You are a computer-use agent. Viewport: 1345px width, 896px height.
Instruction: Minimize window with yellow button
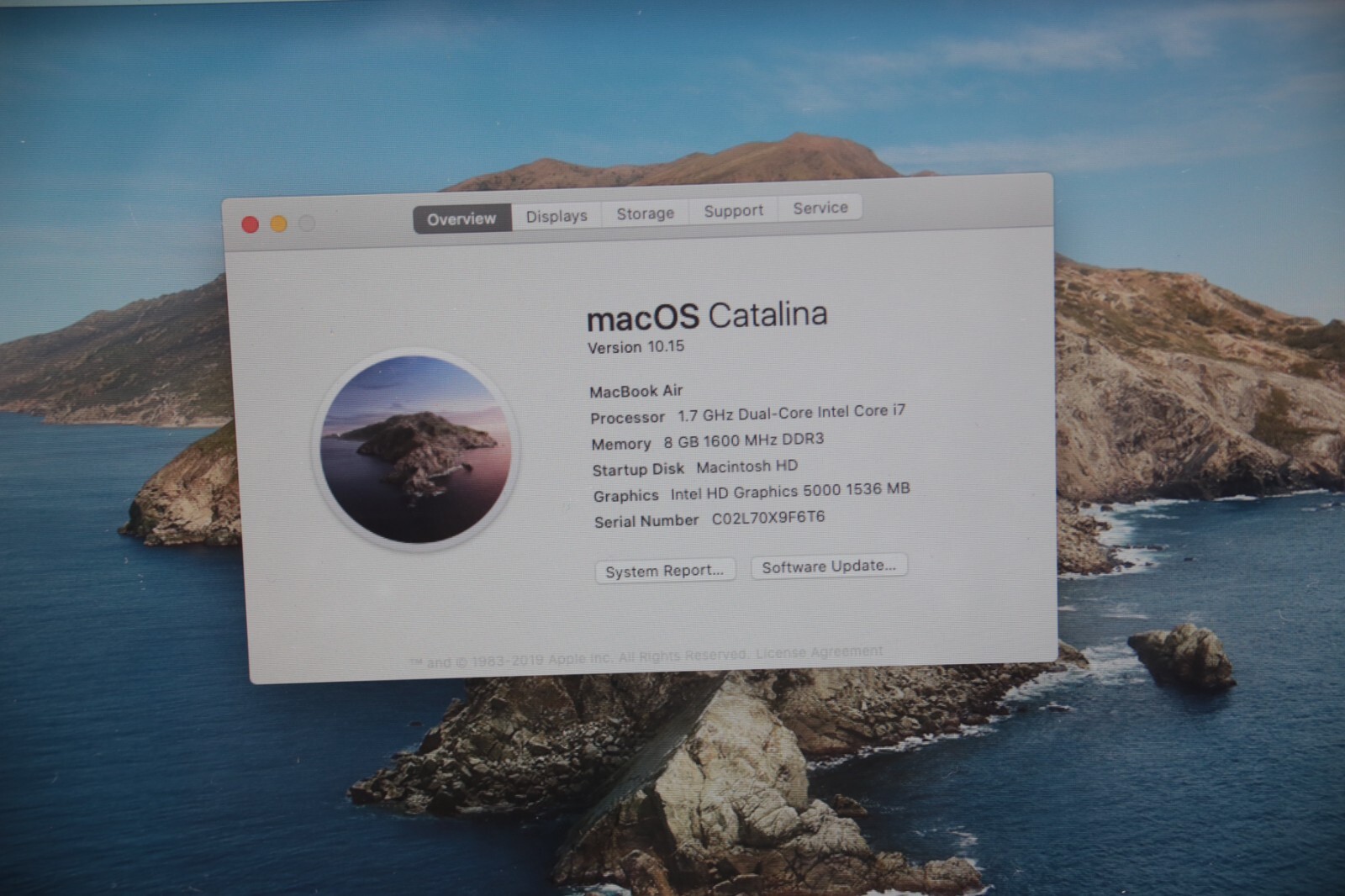click(278, 224)
